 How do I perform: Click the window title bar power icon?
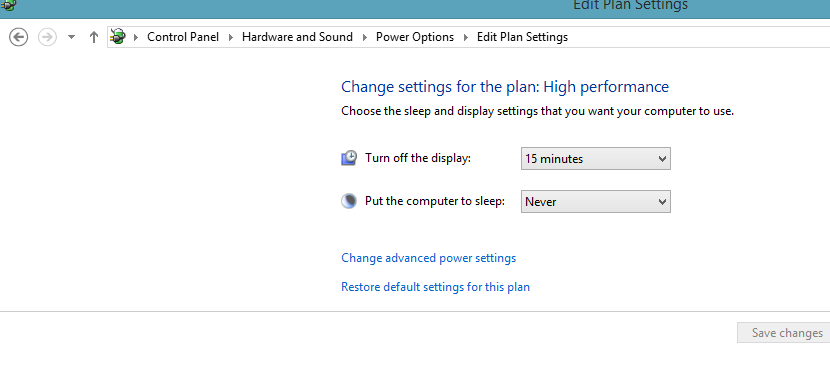coord(8,5)
